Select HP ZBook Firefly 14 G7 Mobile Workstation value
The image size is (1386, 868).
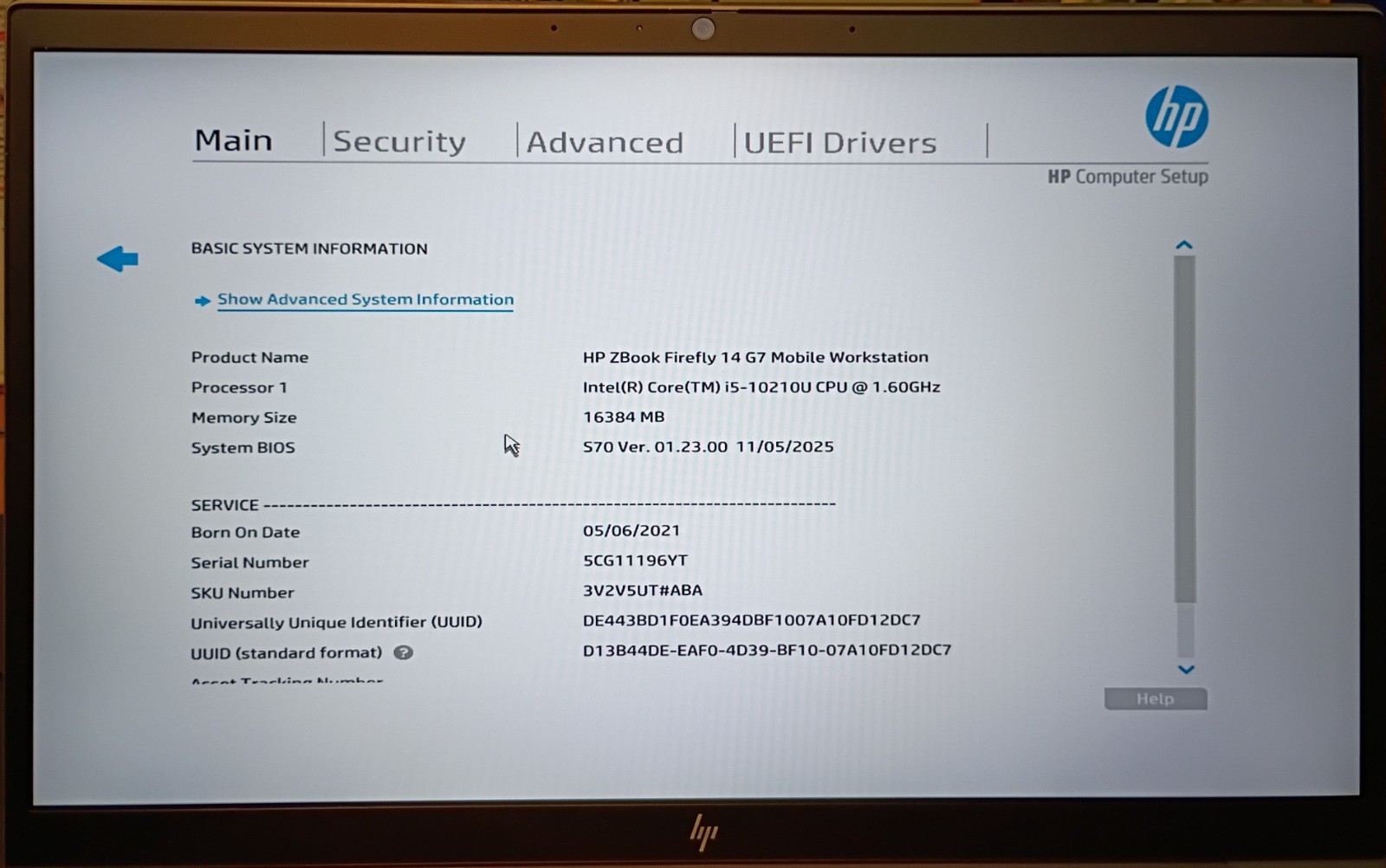pyautogui.click(x=755, y=357)
